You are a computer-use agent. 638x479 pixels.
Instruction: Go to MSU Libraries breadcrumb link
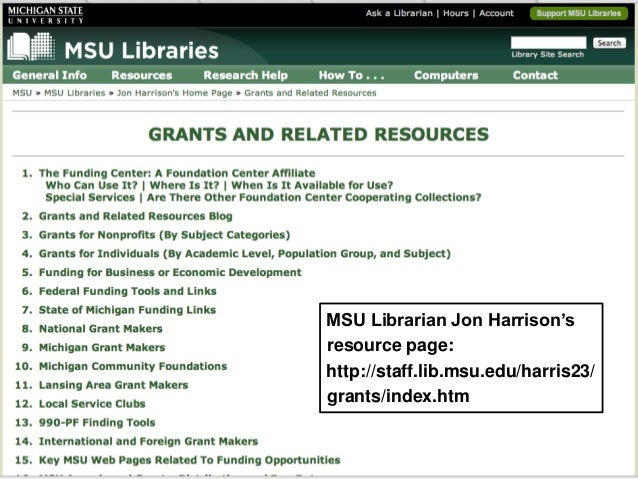pyautogui.click(x=74, y=93)
